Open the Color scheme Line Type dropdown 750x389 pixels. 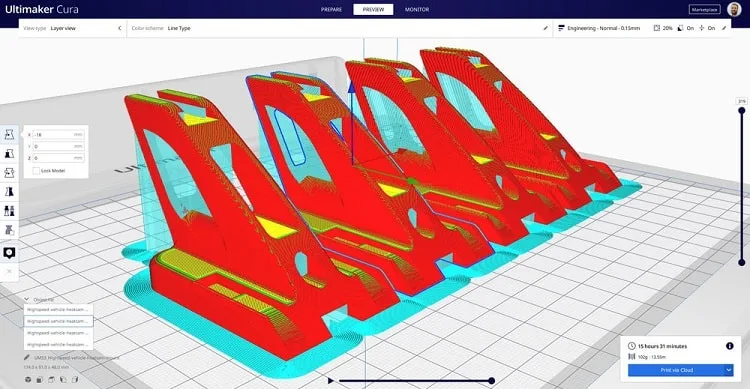coord(337,28)
